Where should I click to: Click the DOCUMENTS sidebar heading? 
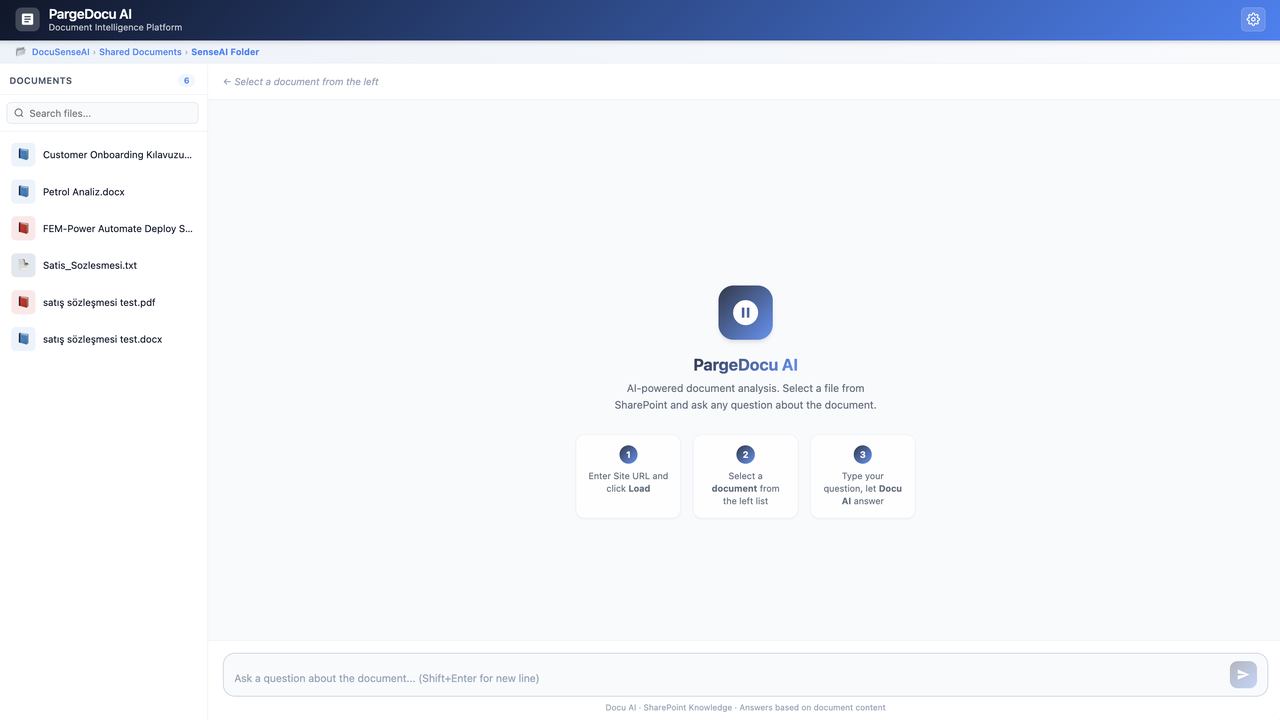(x=41, y=81)
